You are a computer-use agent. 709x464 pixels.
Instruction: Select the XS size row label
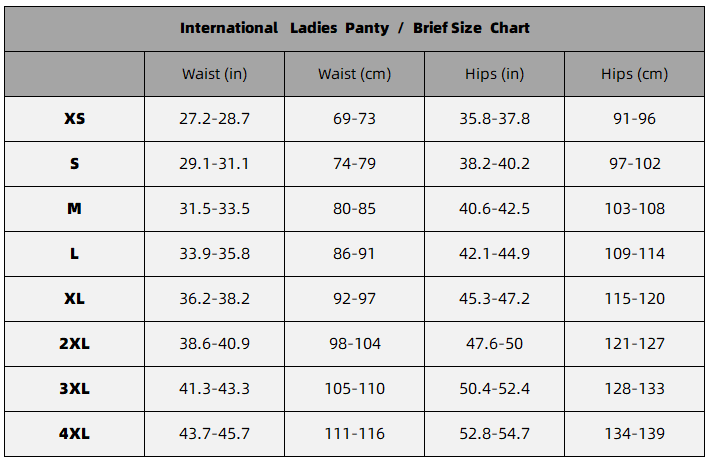click(75, 118)
